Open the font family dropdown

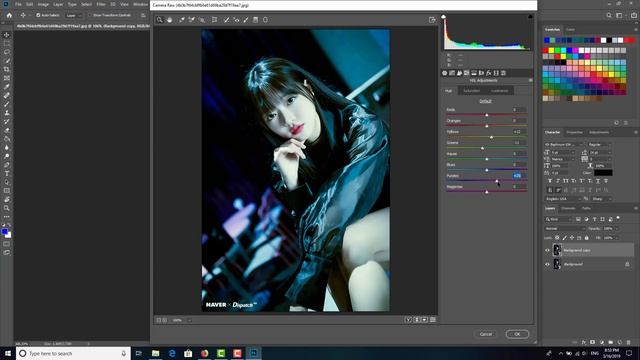[x=564, y=144]
